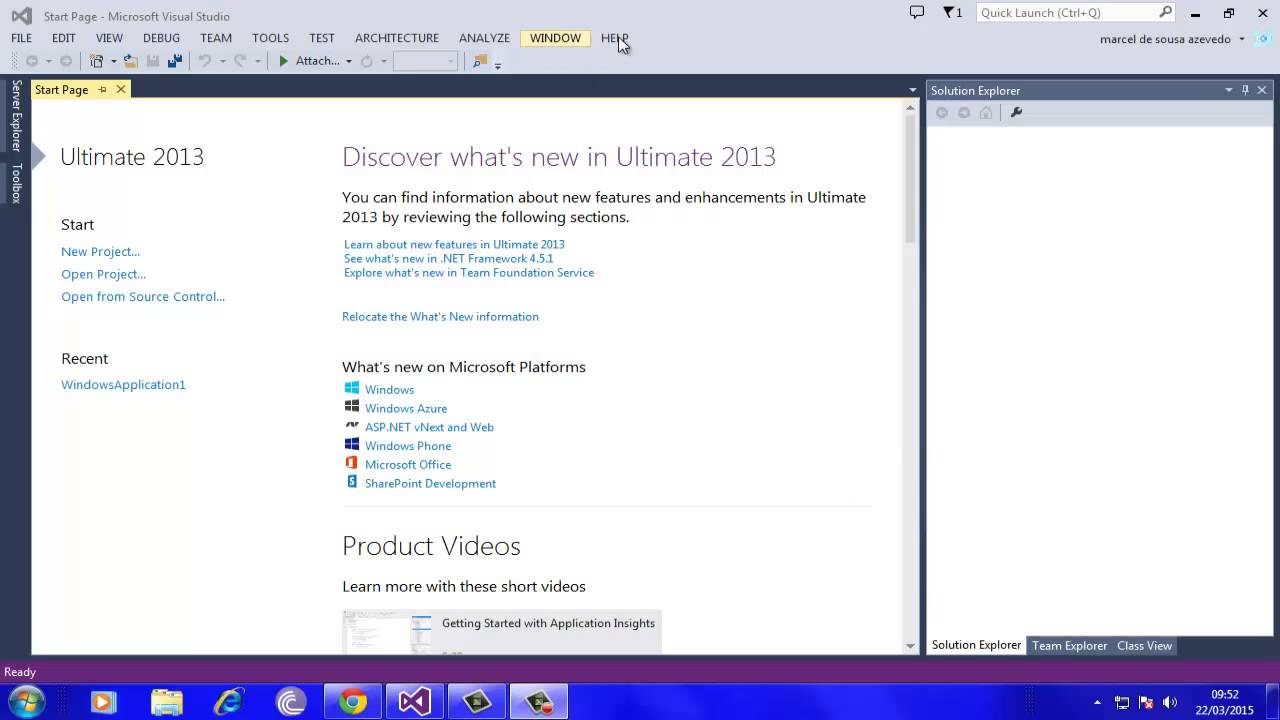Click the Start Page scroll down arrow

click(x=910, y=646)
